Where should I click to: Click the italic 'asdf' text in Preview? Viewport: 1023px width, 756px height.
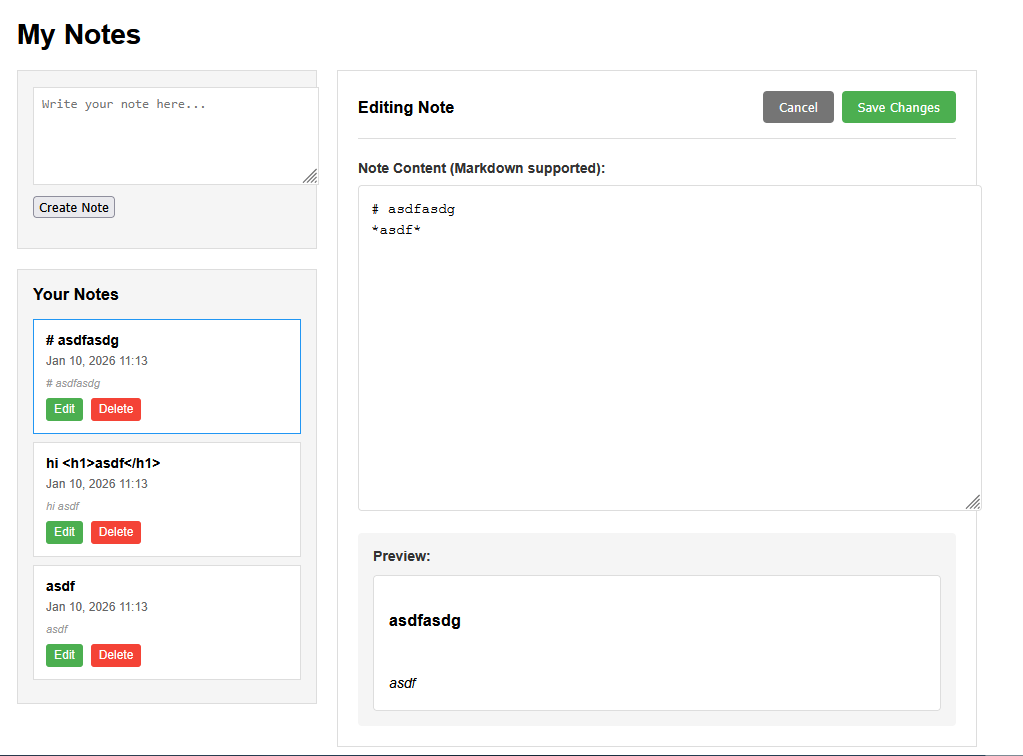click(x=402, y=683)
